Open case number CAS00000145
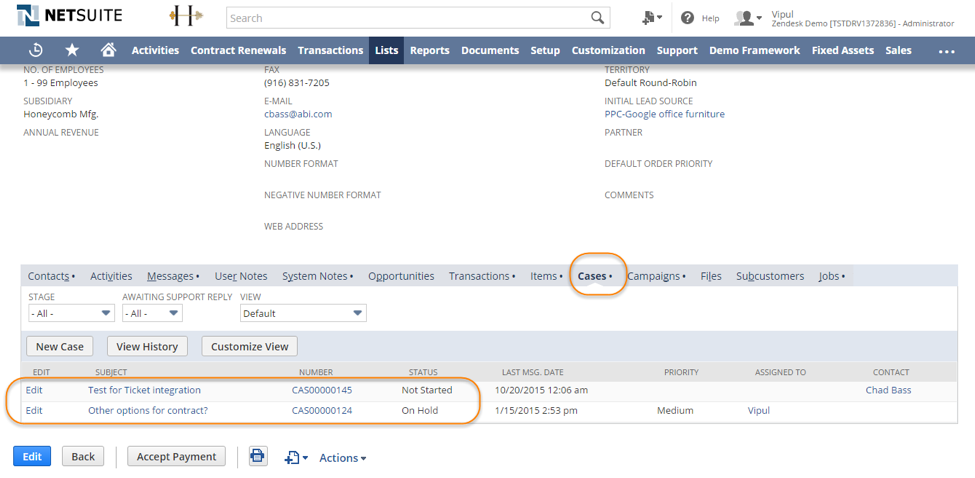975x478 pixels. click(x=321, y=390)
